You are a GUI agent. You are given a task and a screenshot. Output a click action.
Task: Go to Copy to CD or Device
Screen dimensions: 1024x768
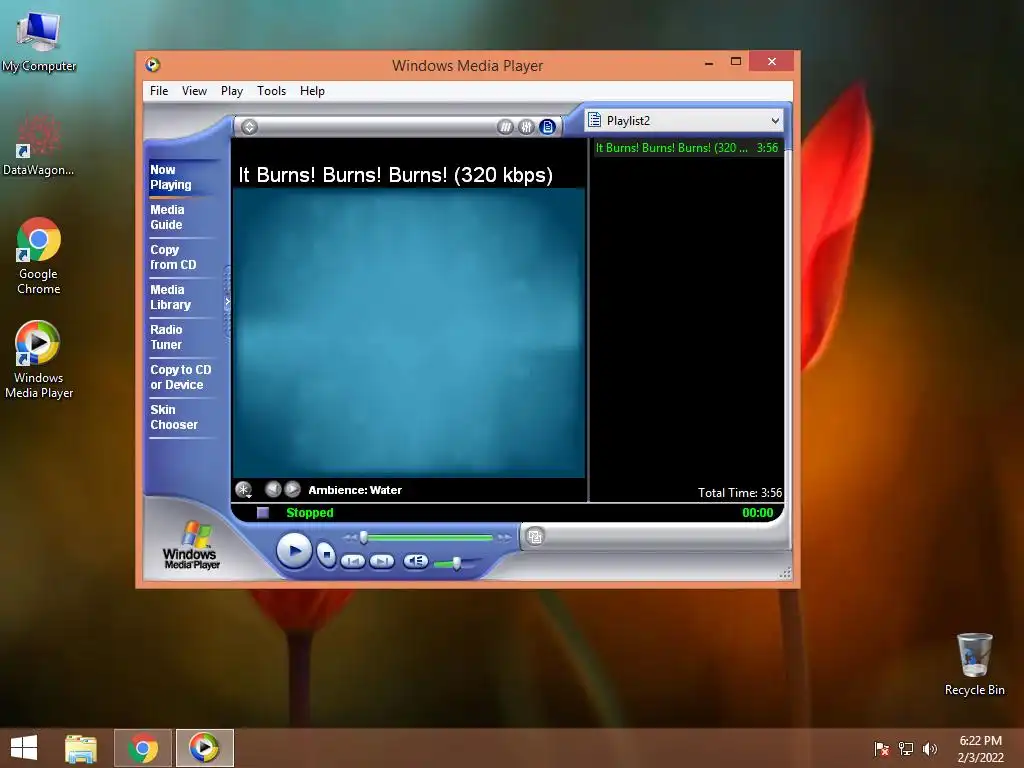[181, 377]
